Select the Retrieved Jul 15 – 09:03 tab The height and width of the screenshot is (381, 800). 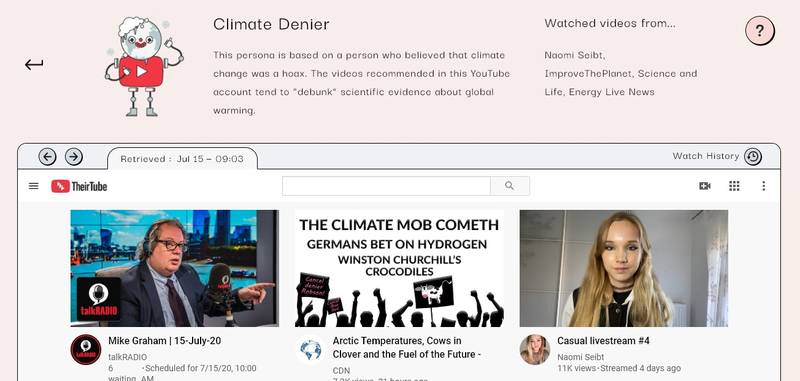click(x=182, y=159)
